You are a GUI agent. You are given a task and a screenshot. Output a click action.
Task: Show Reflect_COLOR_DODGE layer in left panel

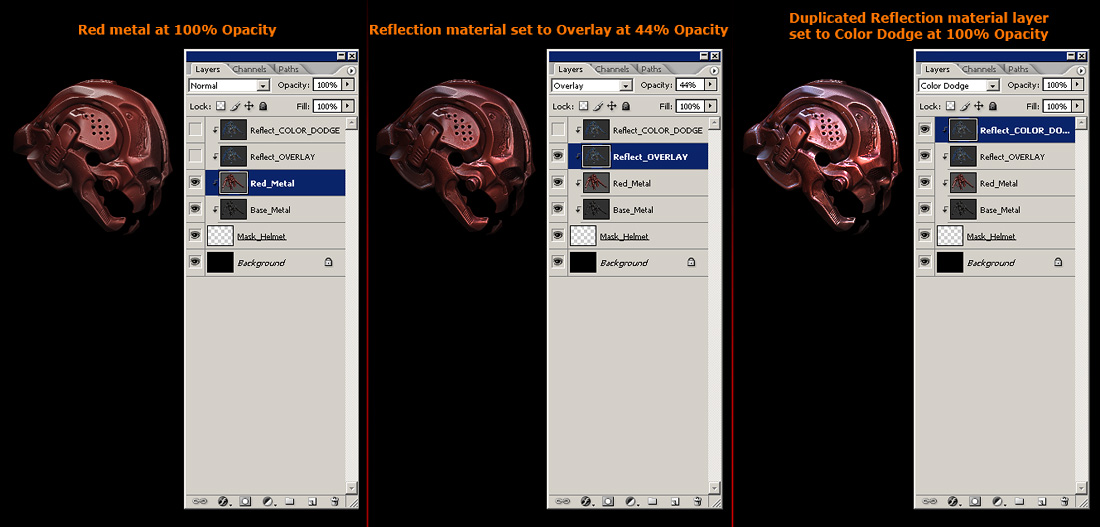pos(196,130)
